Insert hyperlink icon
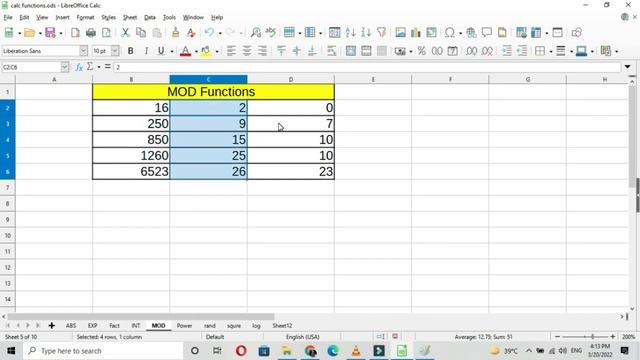Screen dimensions: 640x360 [x=471, y=33]
